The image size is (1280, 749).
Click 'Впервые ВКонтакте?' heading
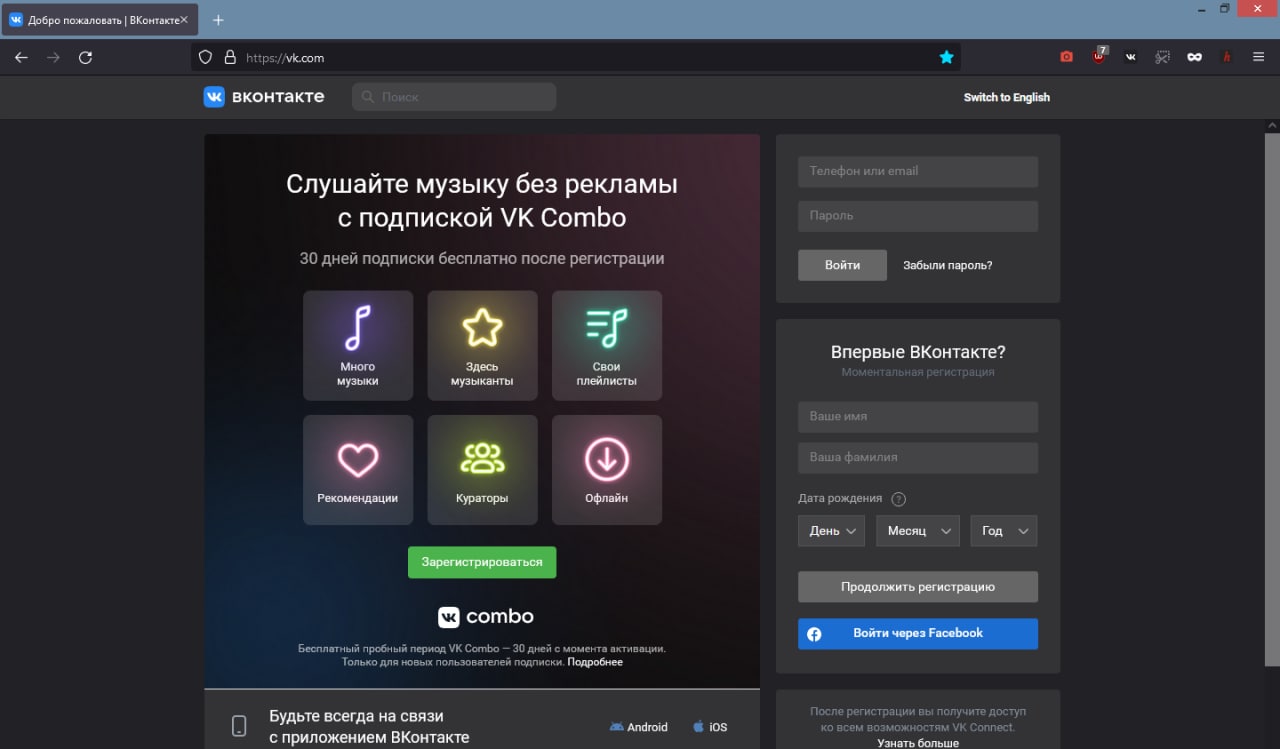click(x=918, y=352)
